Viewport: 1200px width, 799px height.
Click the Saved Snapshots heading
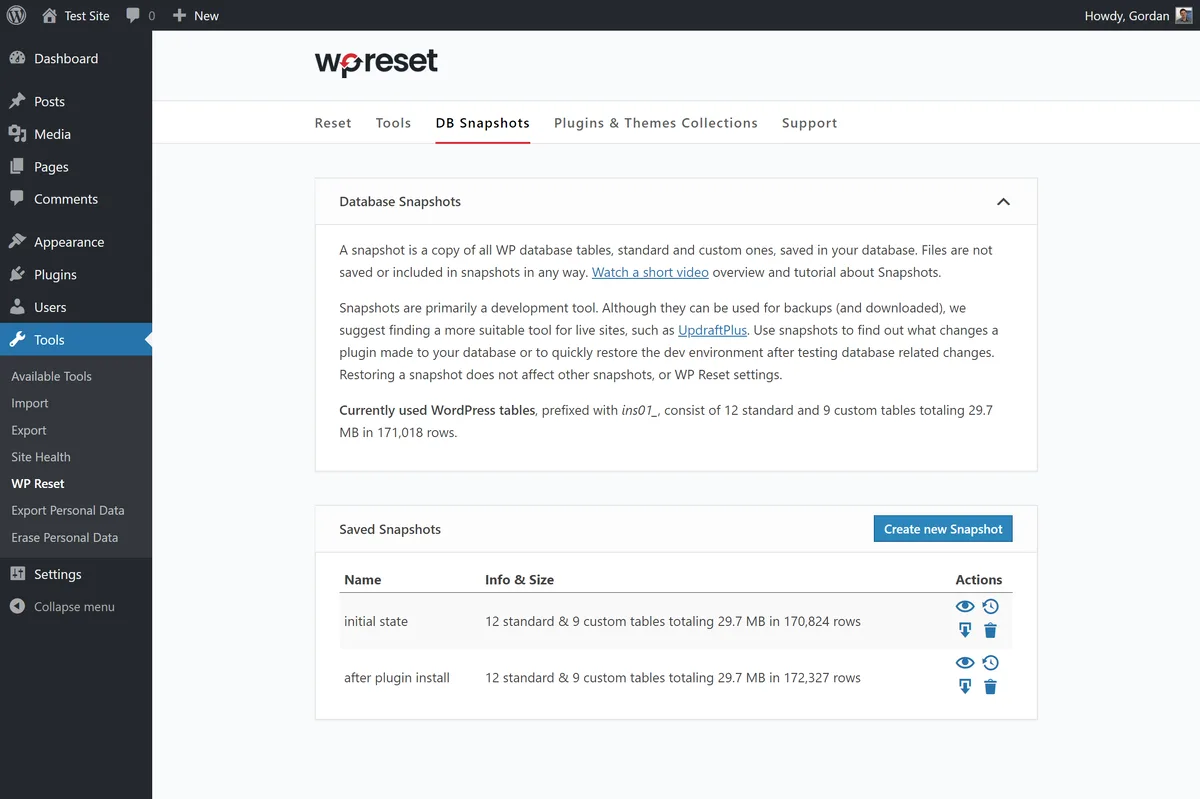[390, 529]
